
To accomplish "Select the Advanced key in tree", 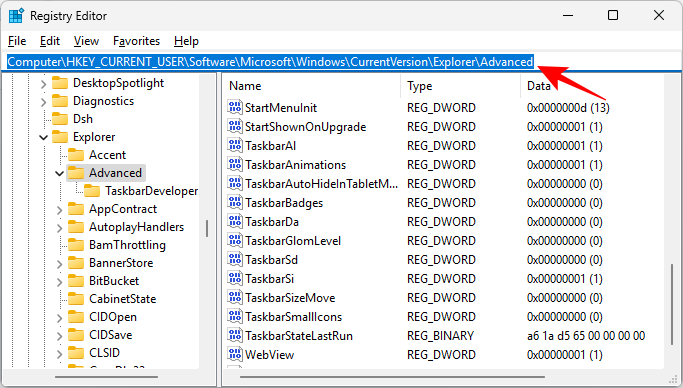I will point(115,173).
